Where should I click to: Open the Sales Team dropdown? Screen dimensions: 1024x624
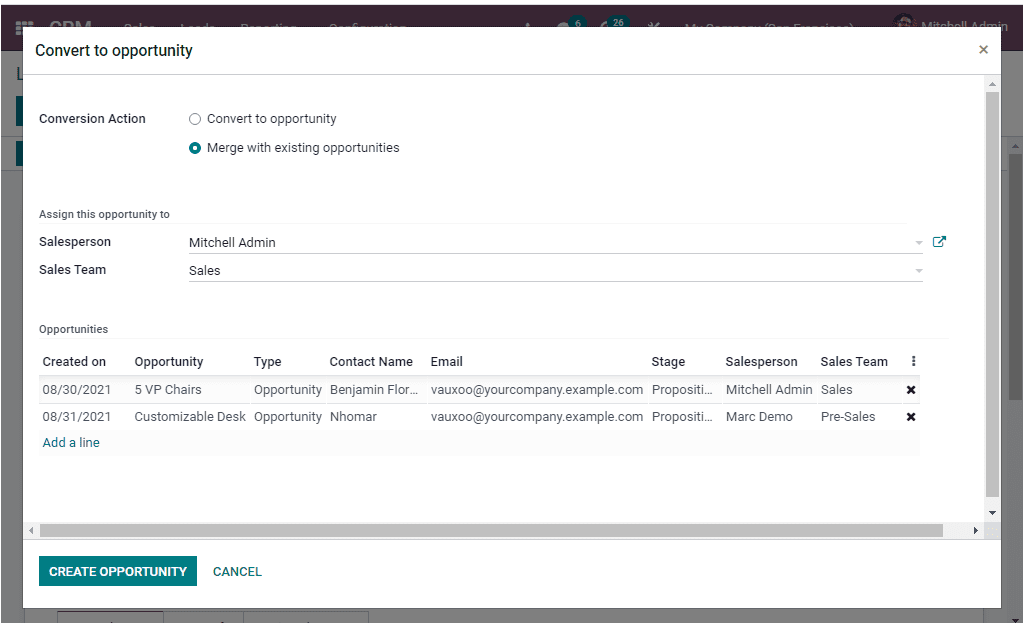[917, 269]
